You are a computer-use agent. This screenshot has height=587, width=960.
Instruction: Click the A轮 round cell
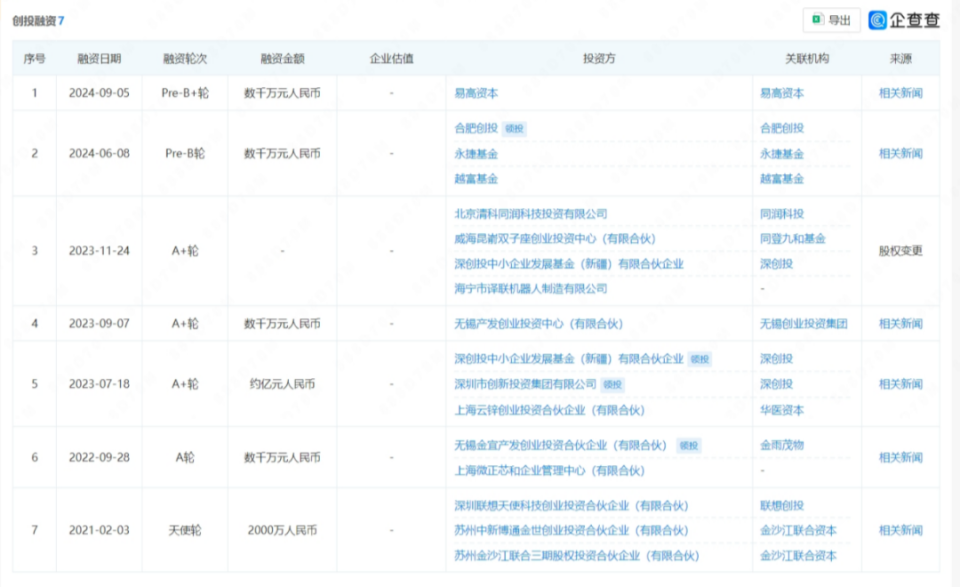click(x=185, y=457)
